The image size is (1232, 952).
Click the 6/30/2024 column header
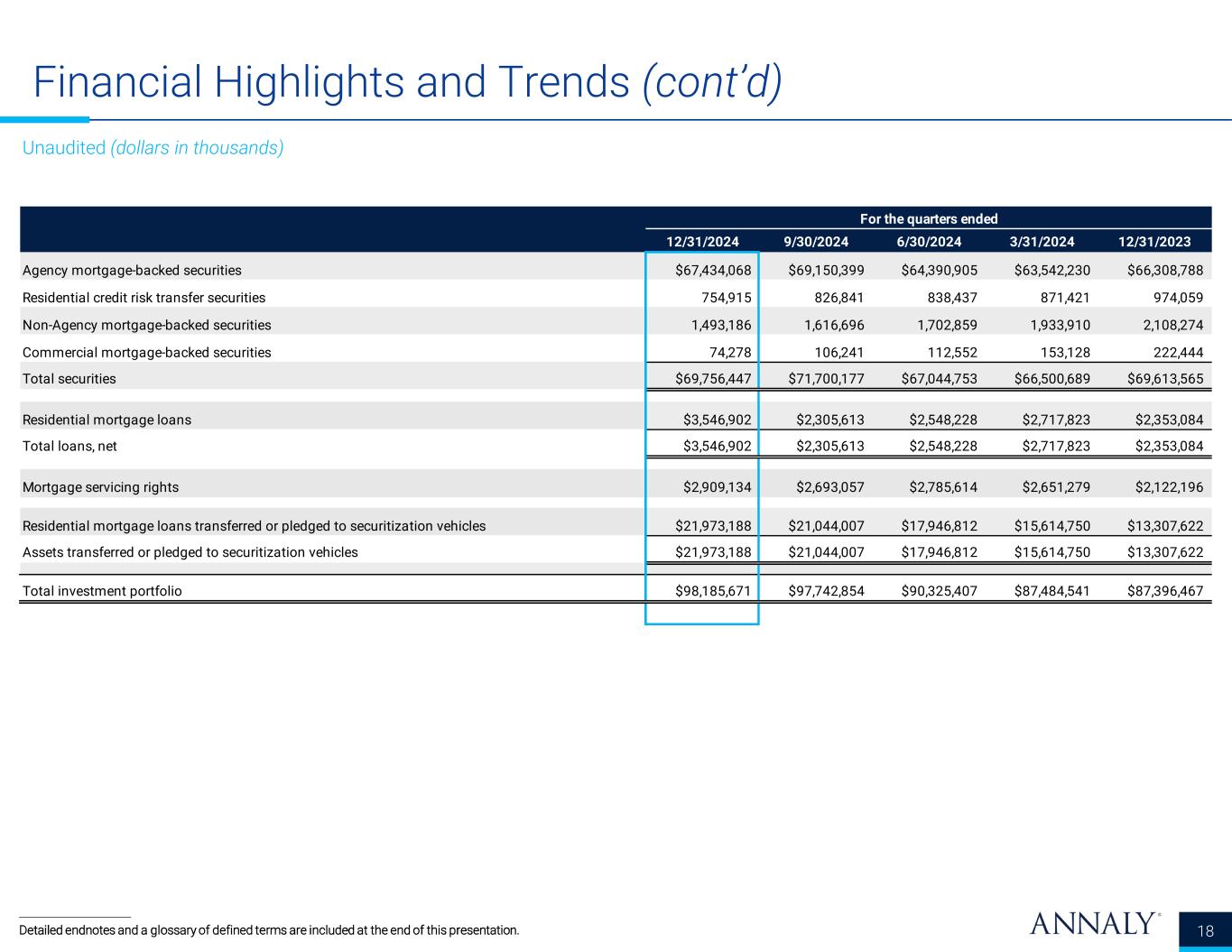929,242
